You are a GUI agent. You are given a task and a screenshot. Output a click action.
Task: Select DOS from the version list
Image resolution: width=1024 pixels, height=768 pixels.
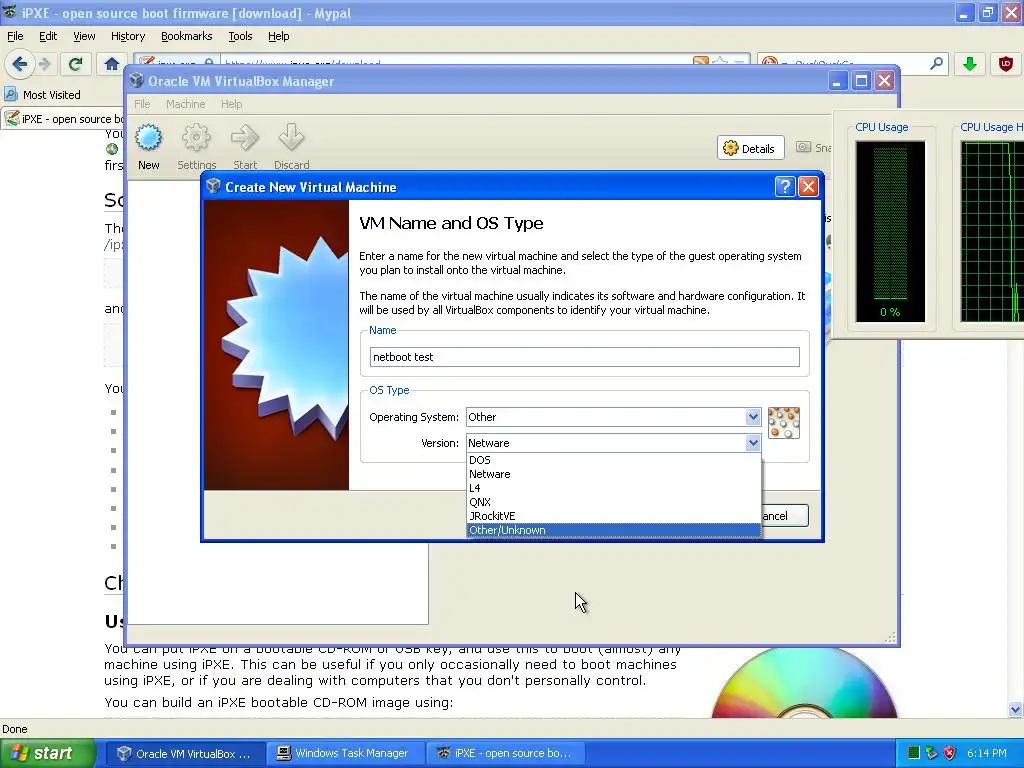614,460
